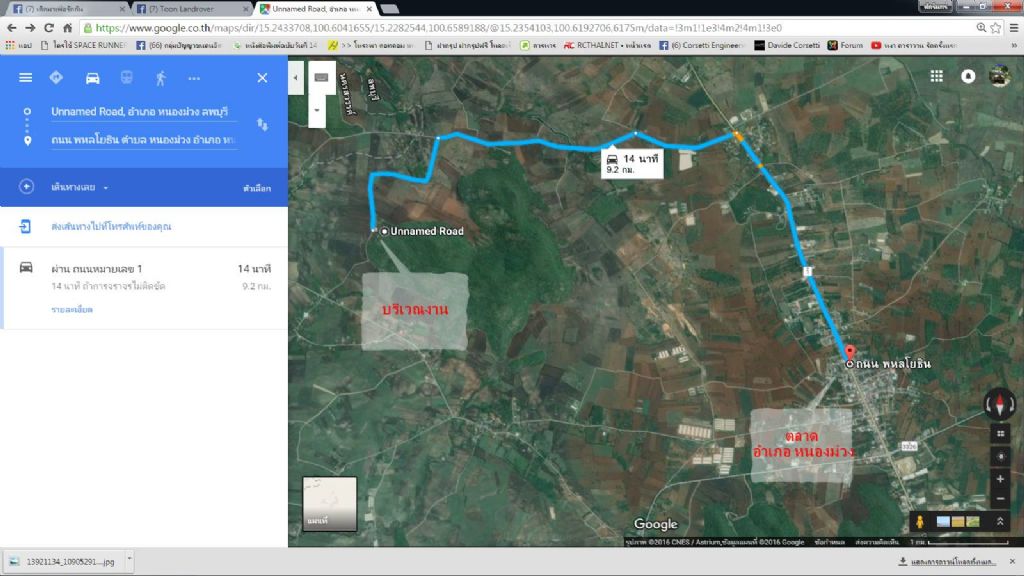Viewport: 1024px width, 576px height.
Task: Reset map orientation with compass
Action: coord(999,403)
